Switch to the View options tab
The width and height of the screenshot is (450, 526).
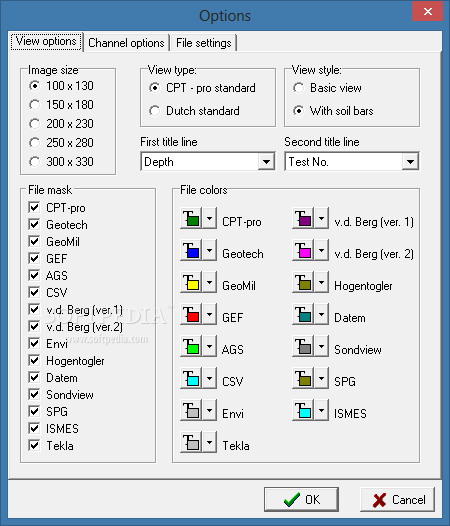tap(46, 42)
